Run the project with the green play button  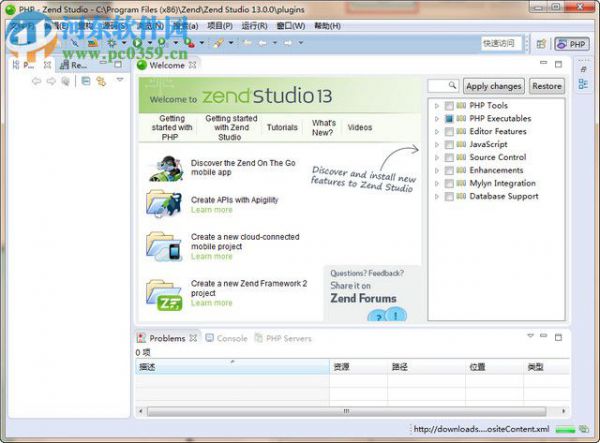137,43
